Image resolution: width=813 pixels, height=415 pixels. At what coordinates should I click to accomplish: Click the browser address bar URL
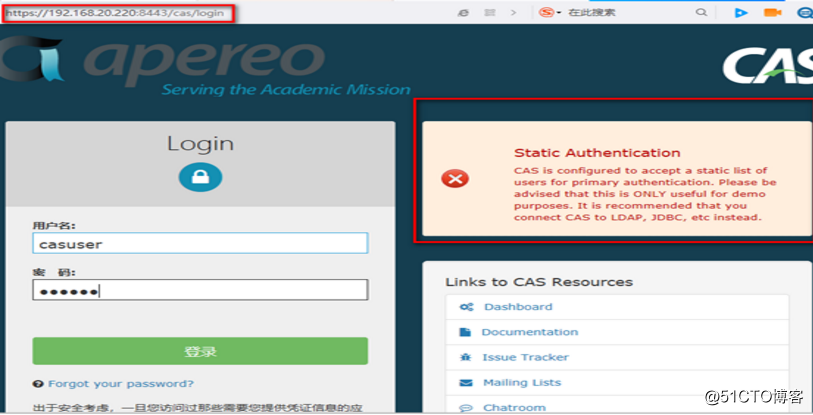point(115,13)
